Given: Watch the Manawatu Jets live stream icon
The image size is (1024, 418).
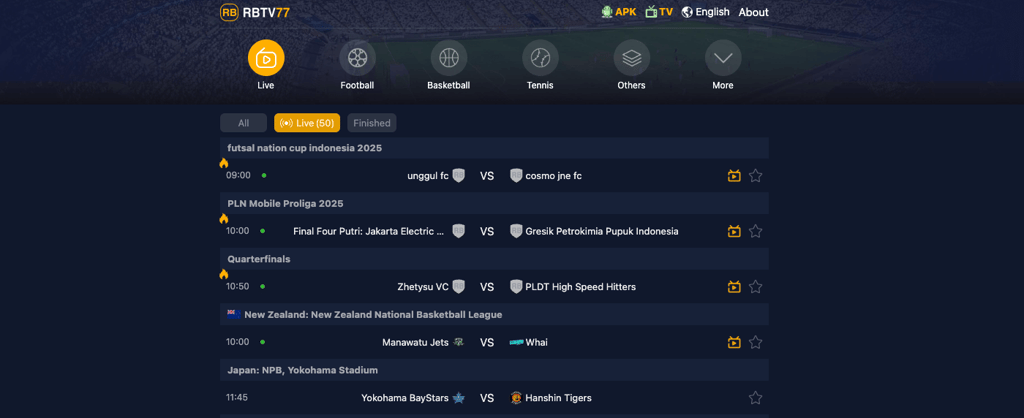Looking at the screenshot, I should tap(734, 342).
